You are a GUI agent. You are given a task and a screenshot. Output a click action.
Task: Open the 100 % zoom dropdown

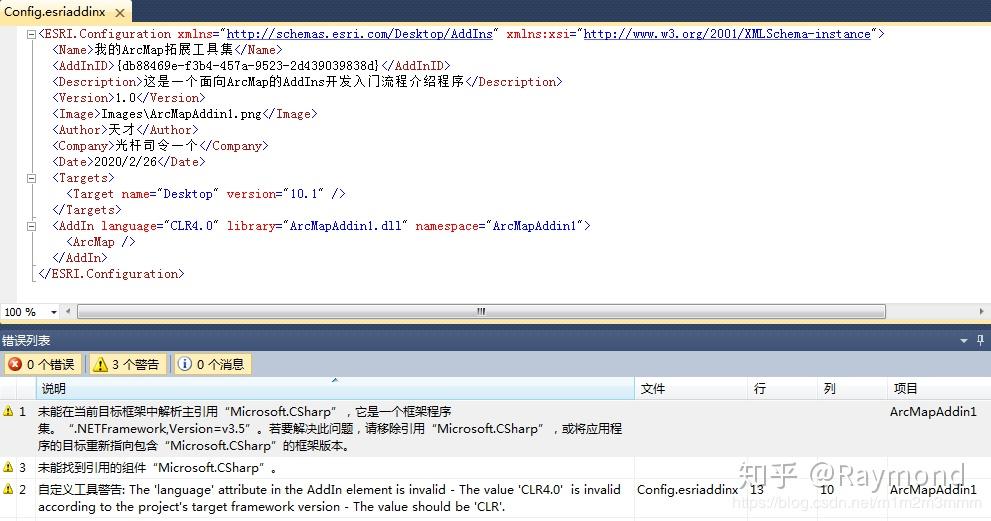click(x=54, y=312)
